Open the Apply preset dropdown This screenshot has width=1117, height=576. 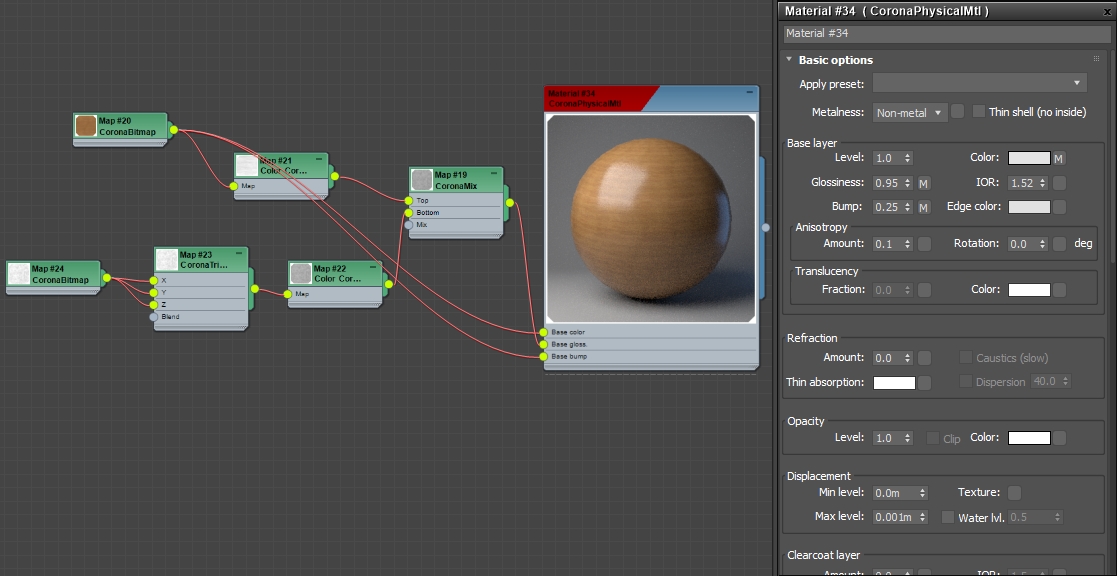(980, 83)
